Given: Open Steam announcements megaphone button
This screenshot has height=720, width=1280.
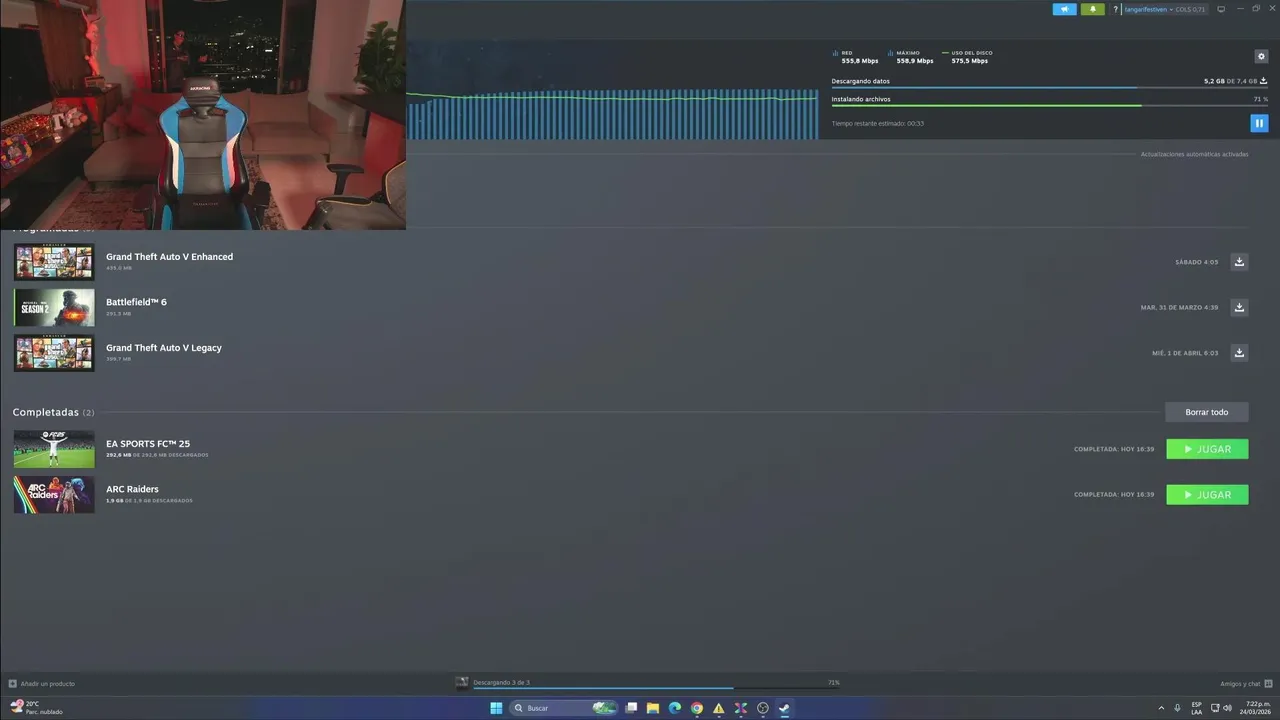Looking at the screenshot, I should [x=1064, y=9].
